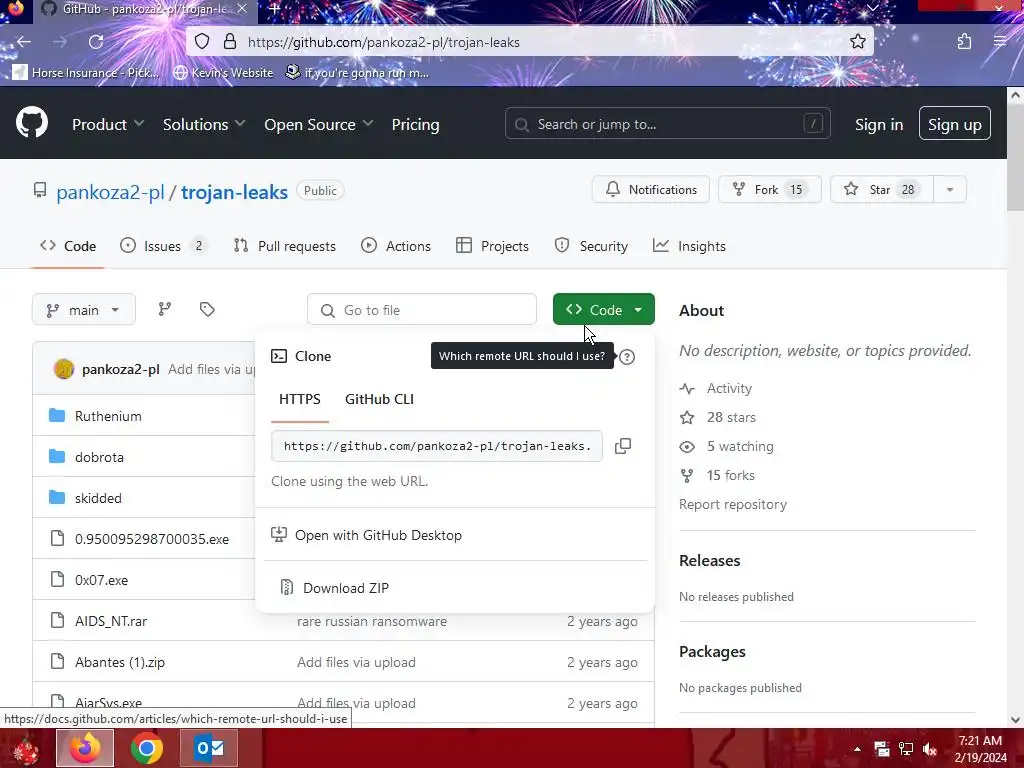
Task: Expand the Open Source menu
Action: coord(319,124)
